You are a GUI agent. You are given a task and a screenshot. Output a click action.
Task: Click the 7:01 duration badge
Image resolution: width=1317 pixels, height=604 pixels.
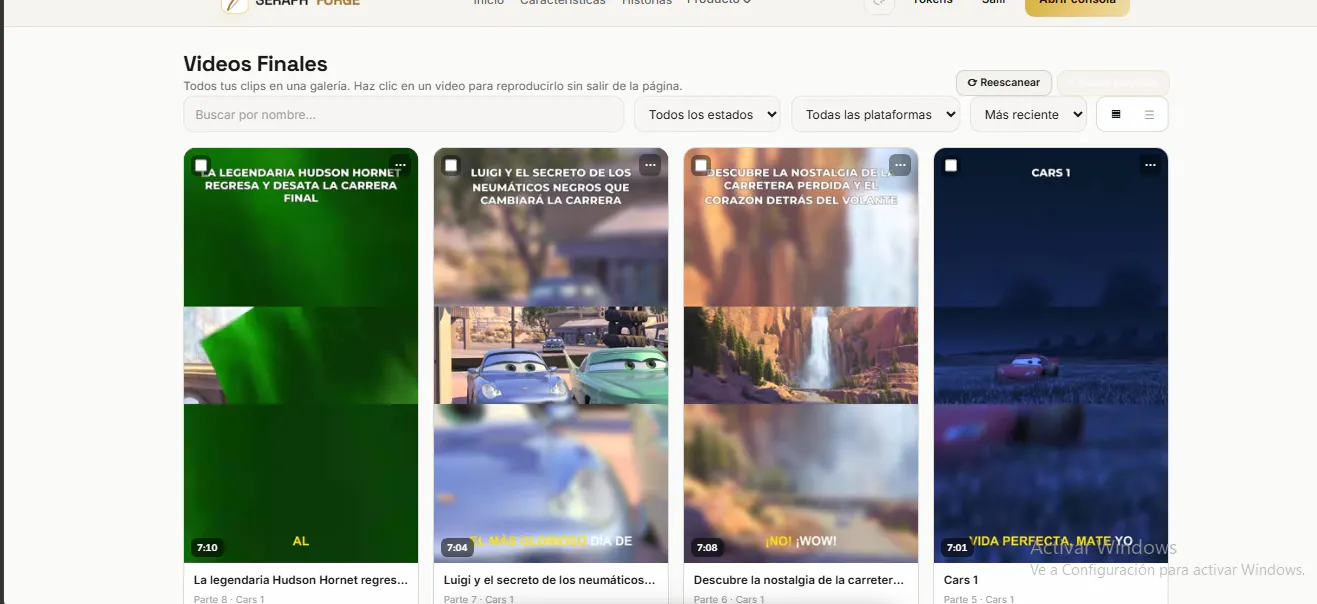pos(957,547)
